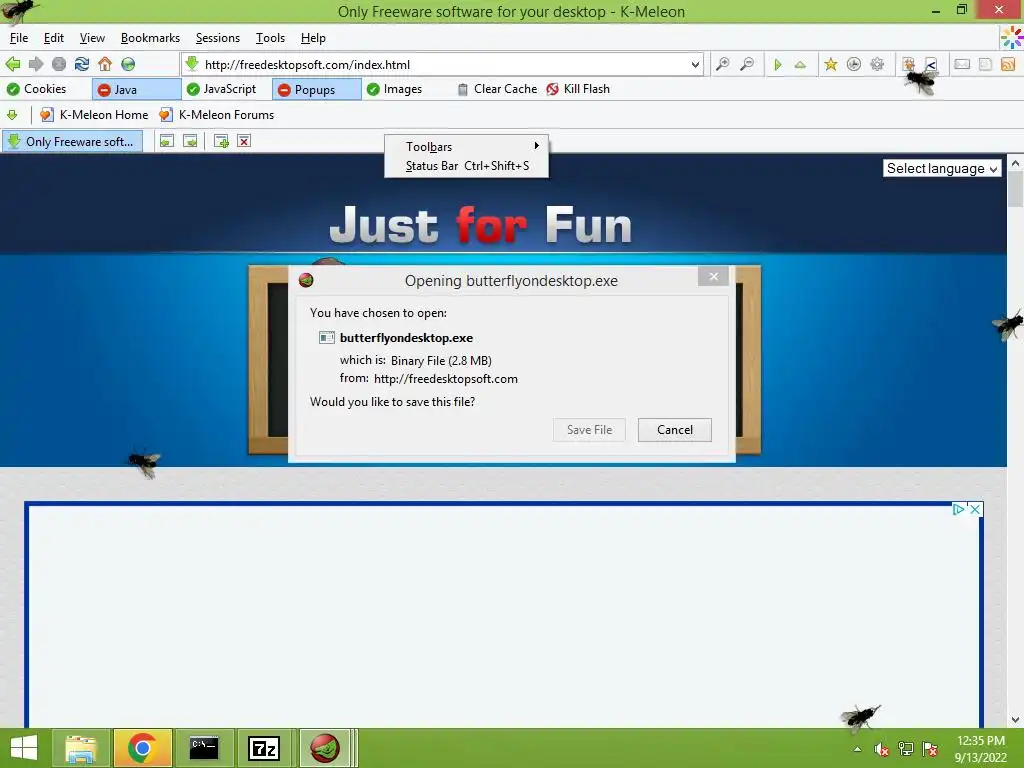1024x768 pixels.
Task: Open the K-Meleon Forums bookmark
Action: [x=216, y=115]
